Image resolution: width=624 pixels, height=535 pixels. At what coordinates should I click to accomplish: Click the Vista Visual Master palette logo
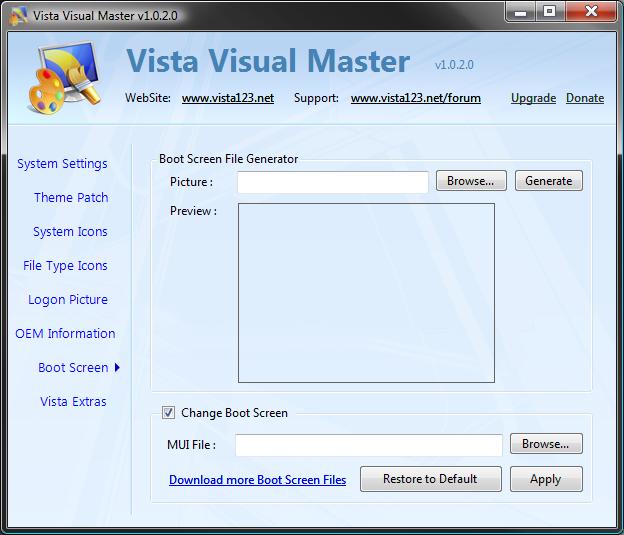[64, 78]
